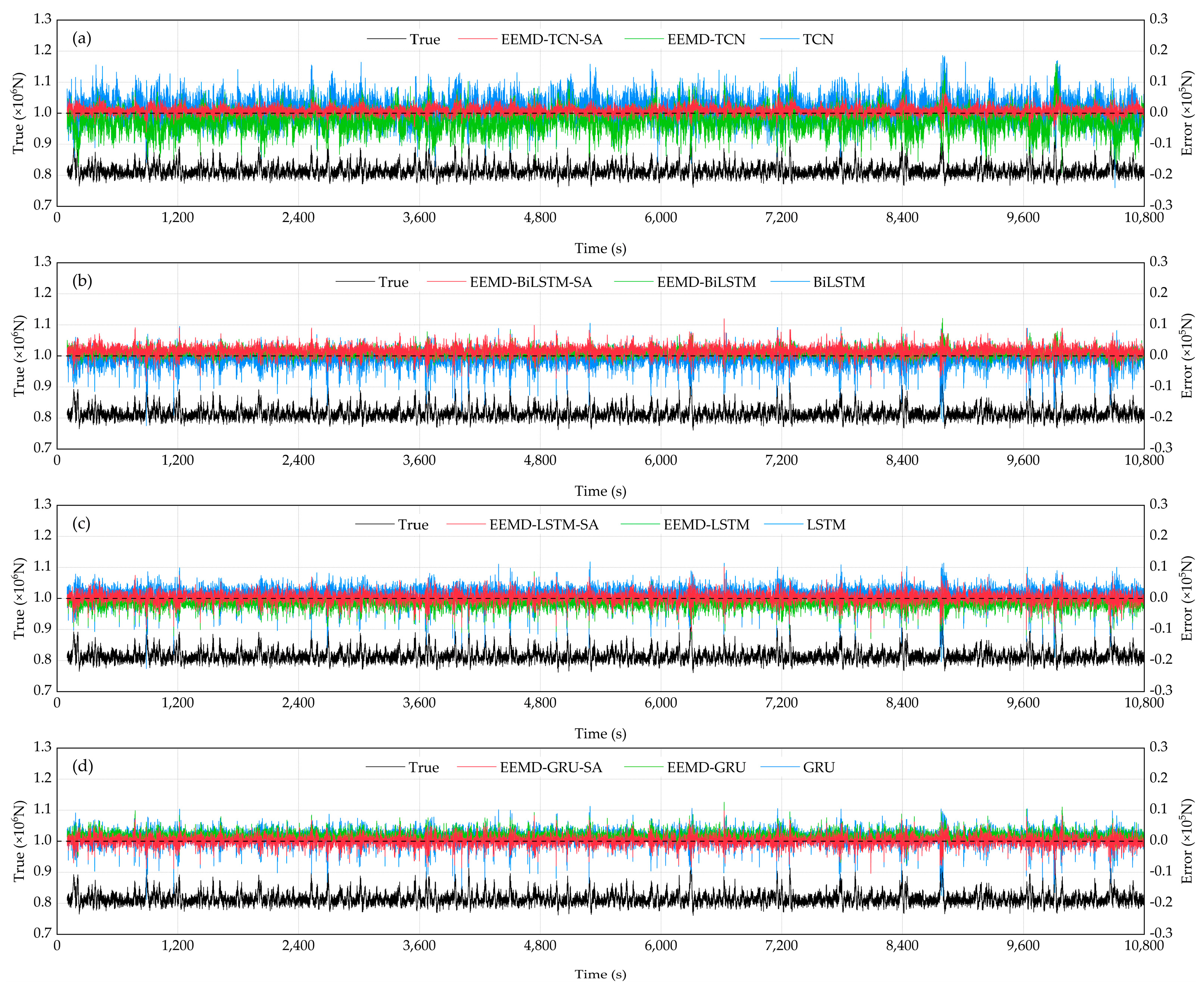This screenshot has height=989, width=1204.
Task: Click the EEMD-LSTM legend label
Action: pos(706,525)
